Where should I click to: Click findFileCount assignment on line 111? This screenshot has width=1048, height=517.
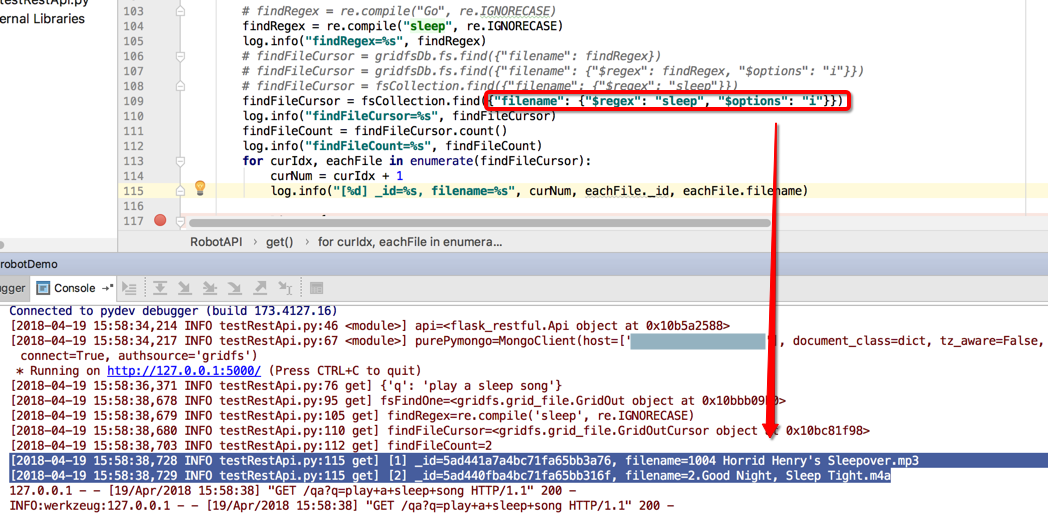click(x=375, y=131)
